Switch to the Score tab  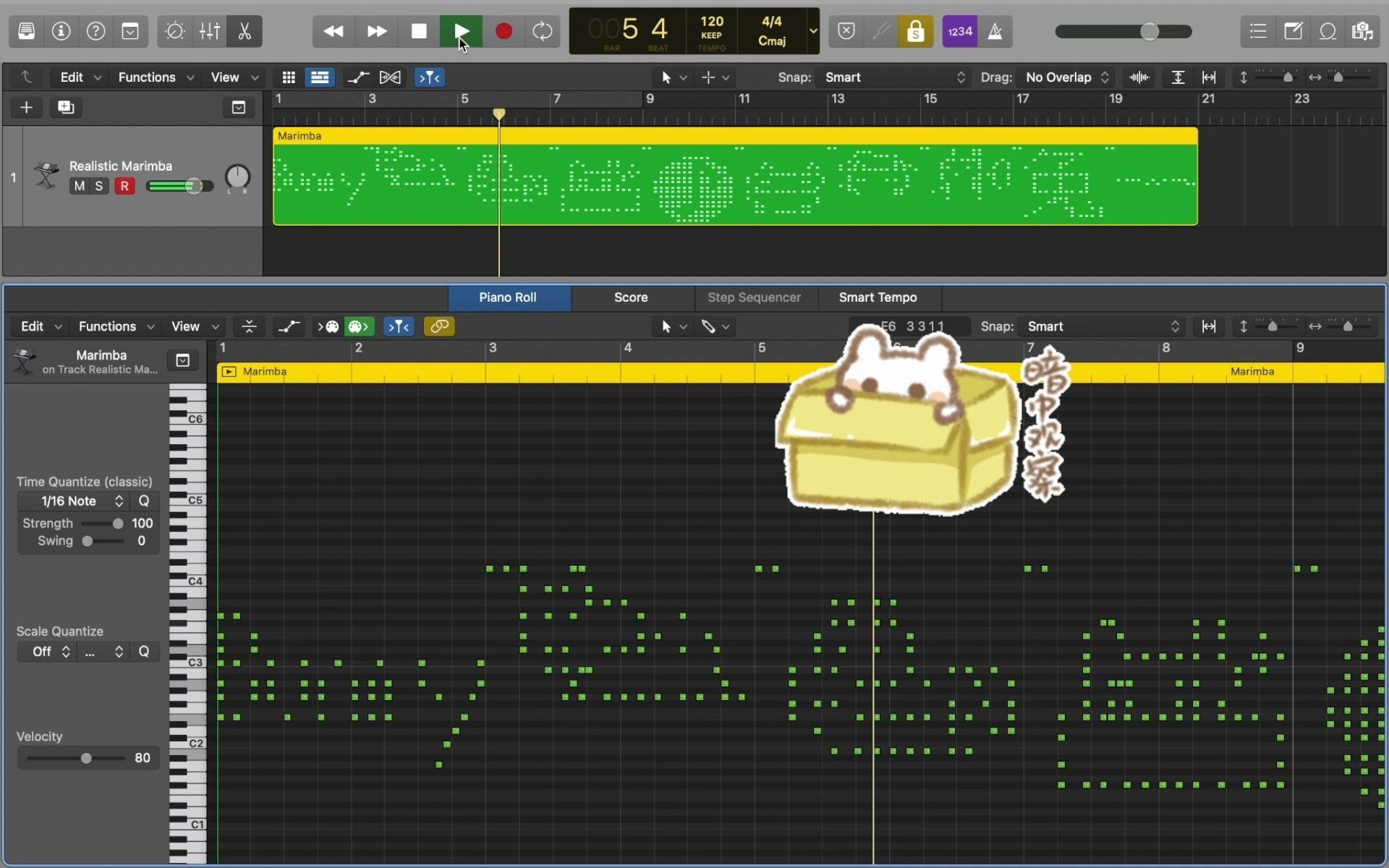(x=631, y=297)
